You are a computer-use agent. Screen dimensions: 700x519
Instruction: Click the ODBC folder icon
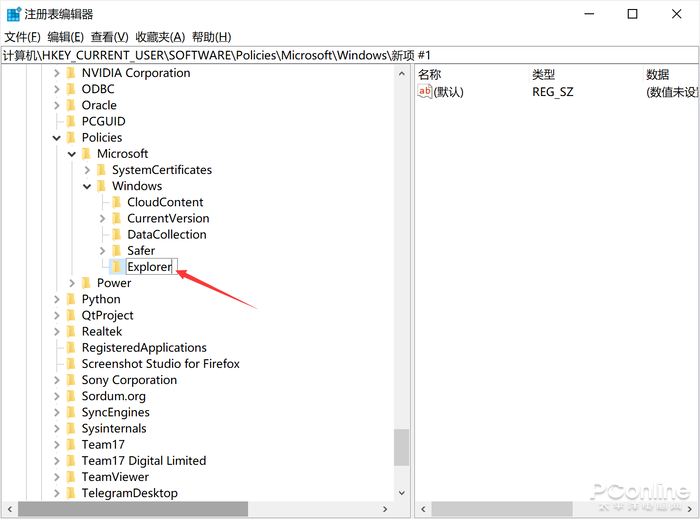(71, 89)
